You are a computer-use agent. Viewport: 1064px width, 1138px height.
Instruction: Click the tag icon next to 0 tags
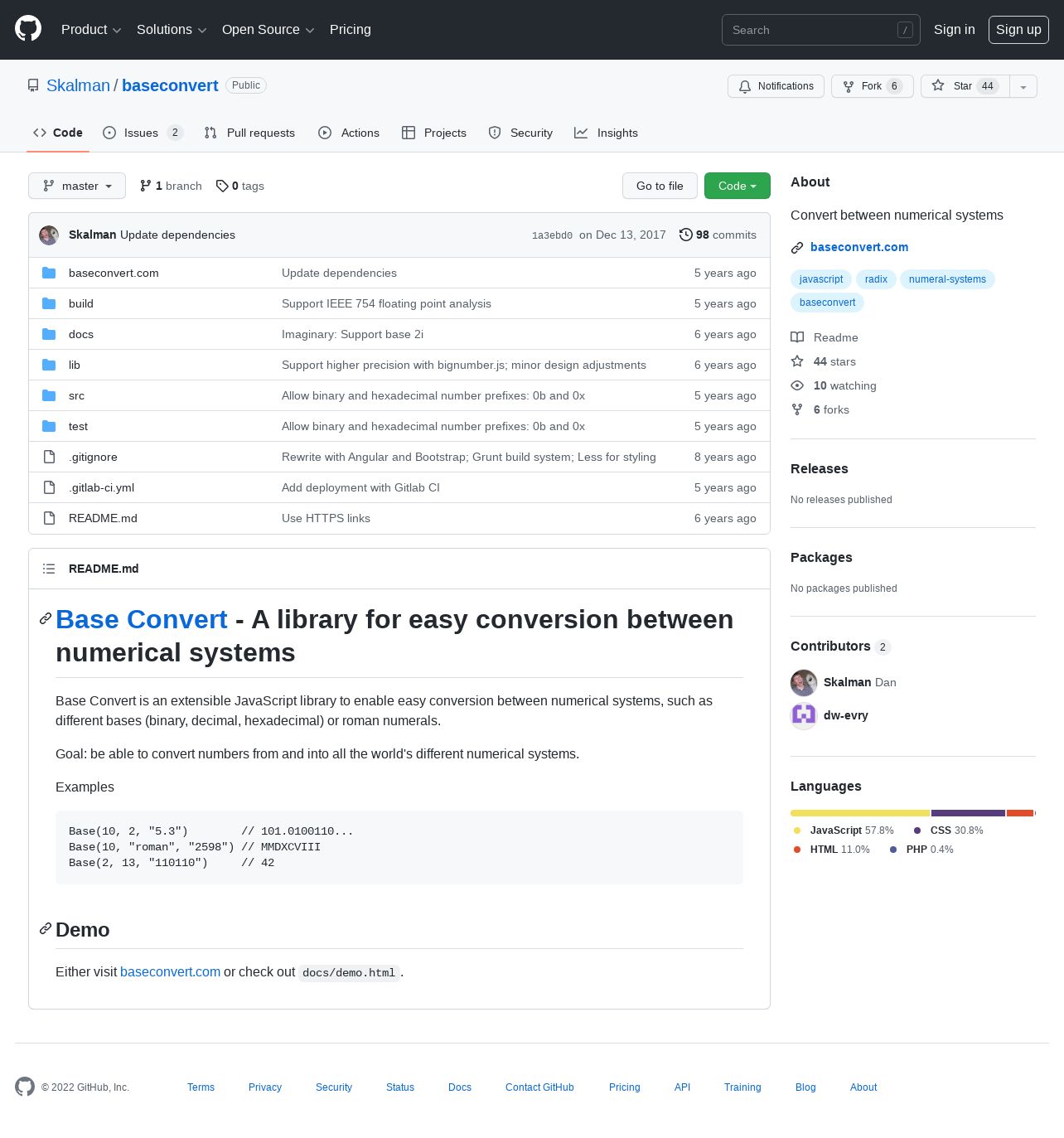point(222,186)
